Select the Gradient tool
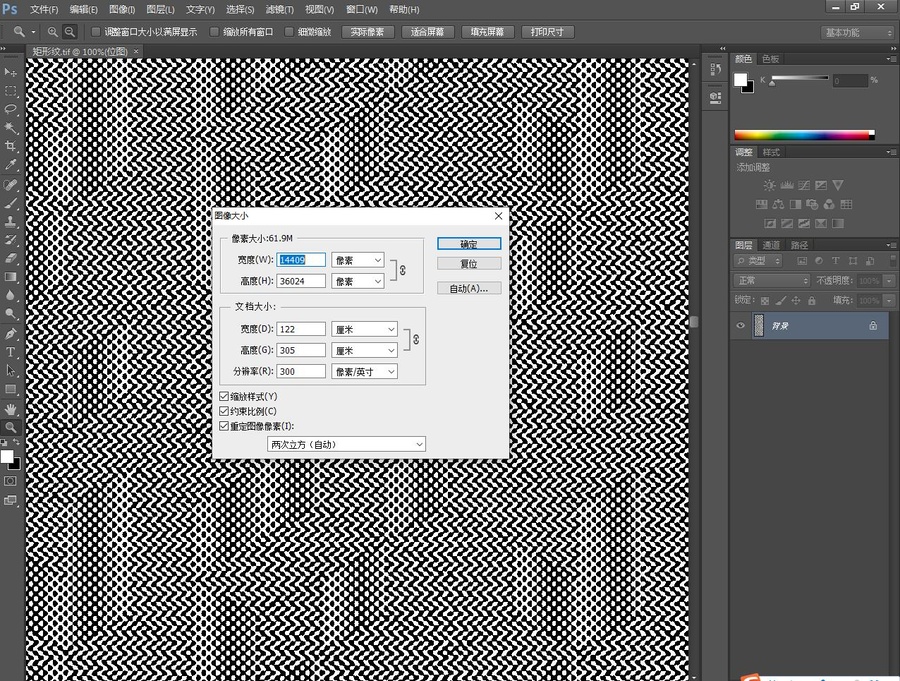Screen dimensions: 900x681 10,277
